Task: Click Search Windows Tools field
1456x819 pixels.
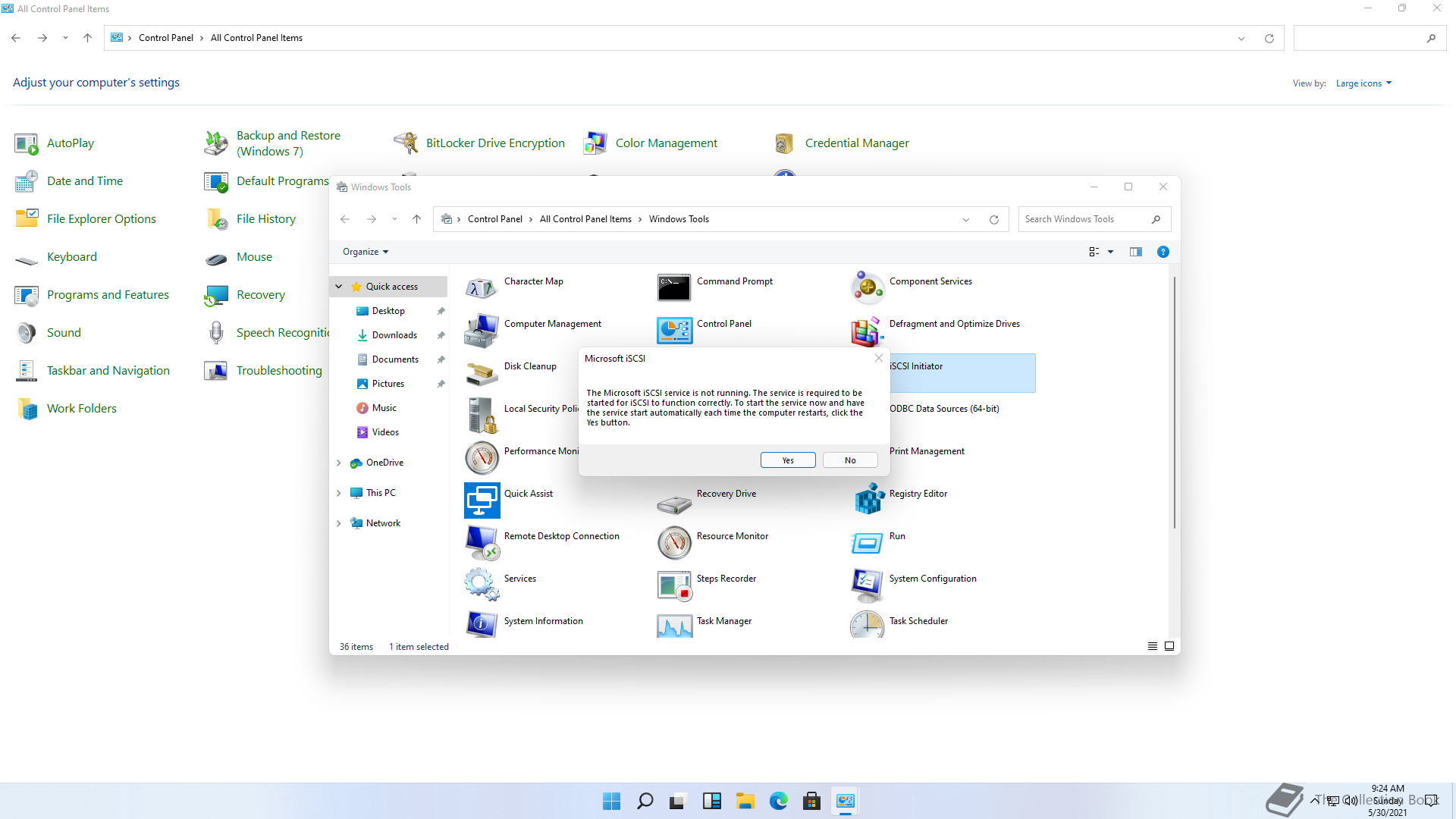Action: pos(1094,219)
